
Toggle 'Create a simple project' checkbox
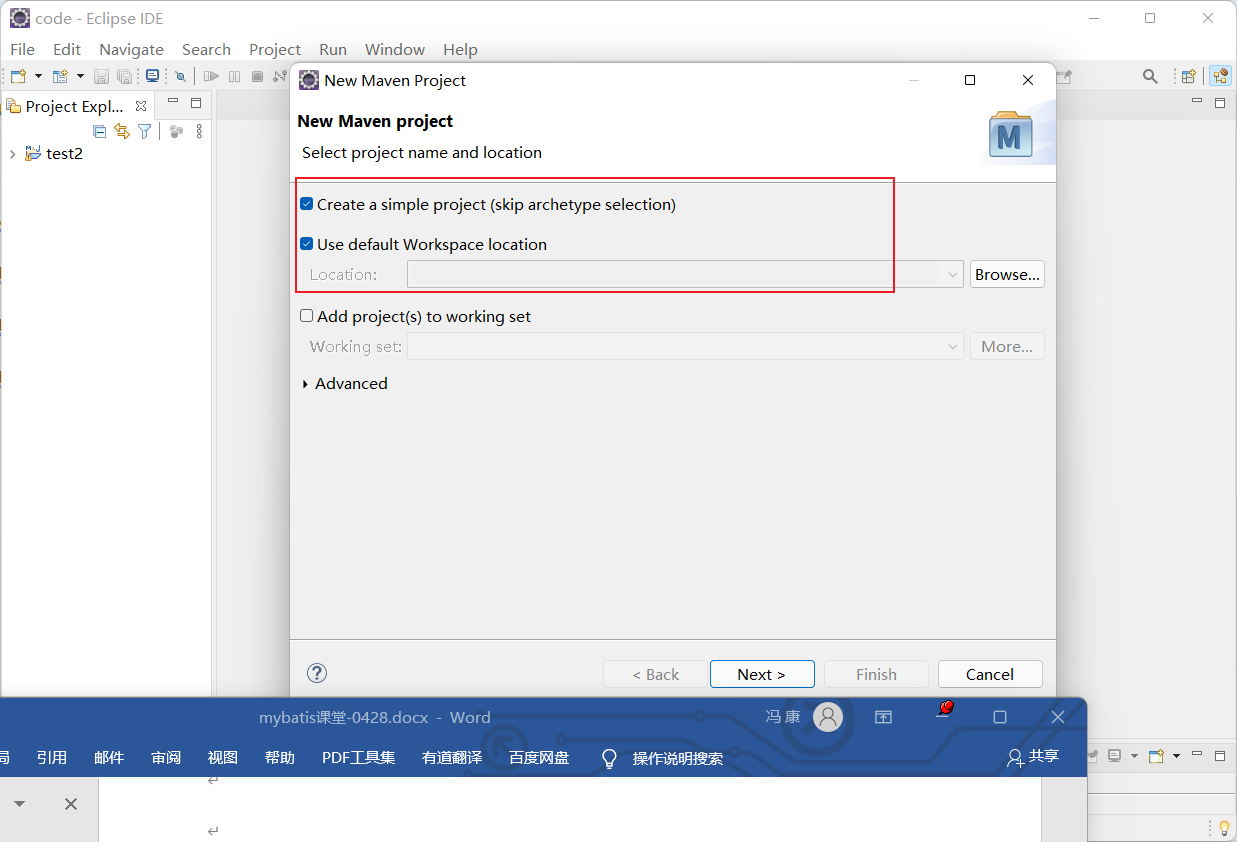[x=307, y=204]
